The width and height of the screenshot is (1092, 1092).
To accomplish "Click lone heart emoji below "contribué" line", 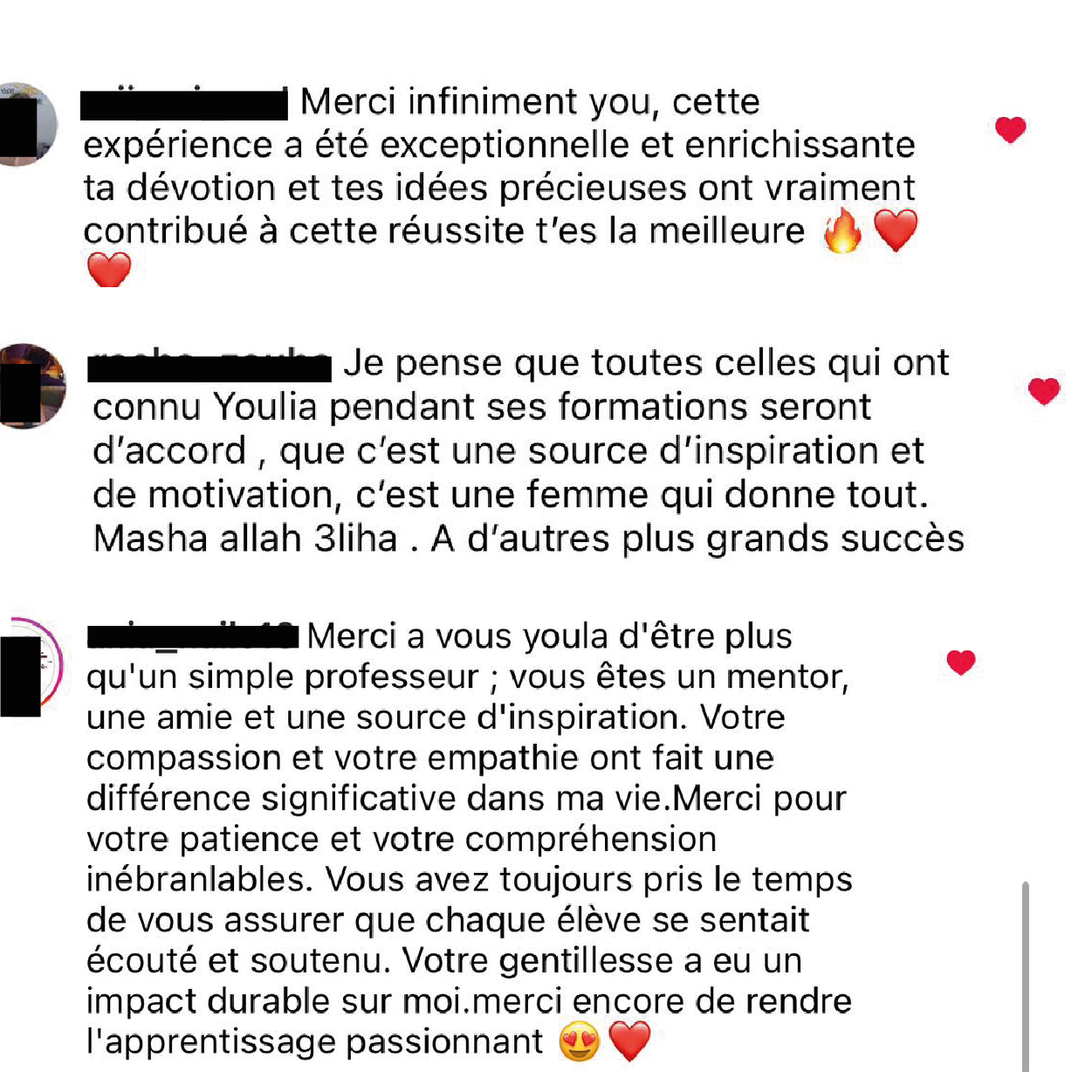I will click(109, 270).
